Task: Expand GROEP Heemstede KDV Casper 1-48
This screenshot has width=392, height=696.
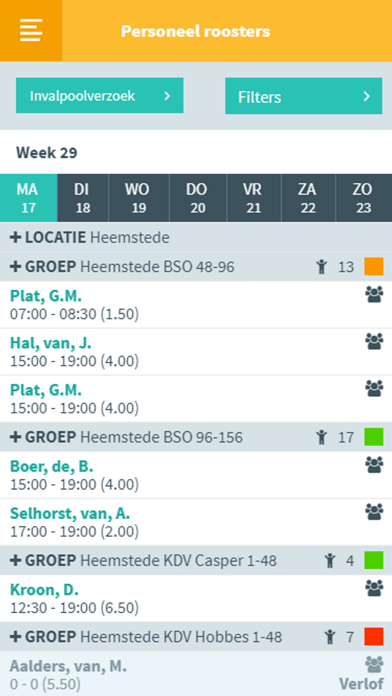Action: pos(15,561)
